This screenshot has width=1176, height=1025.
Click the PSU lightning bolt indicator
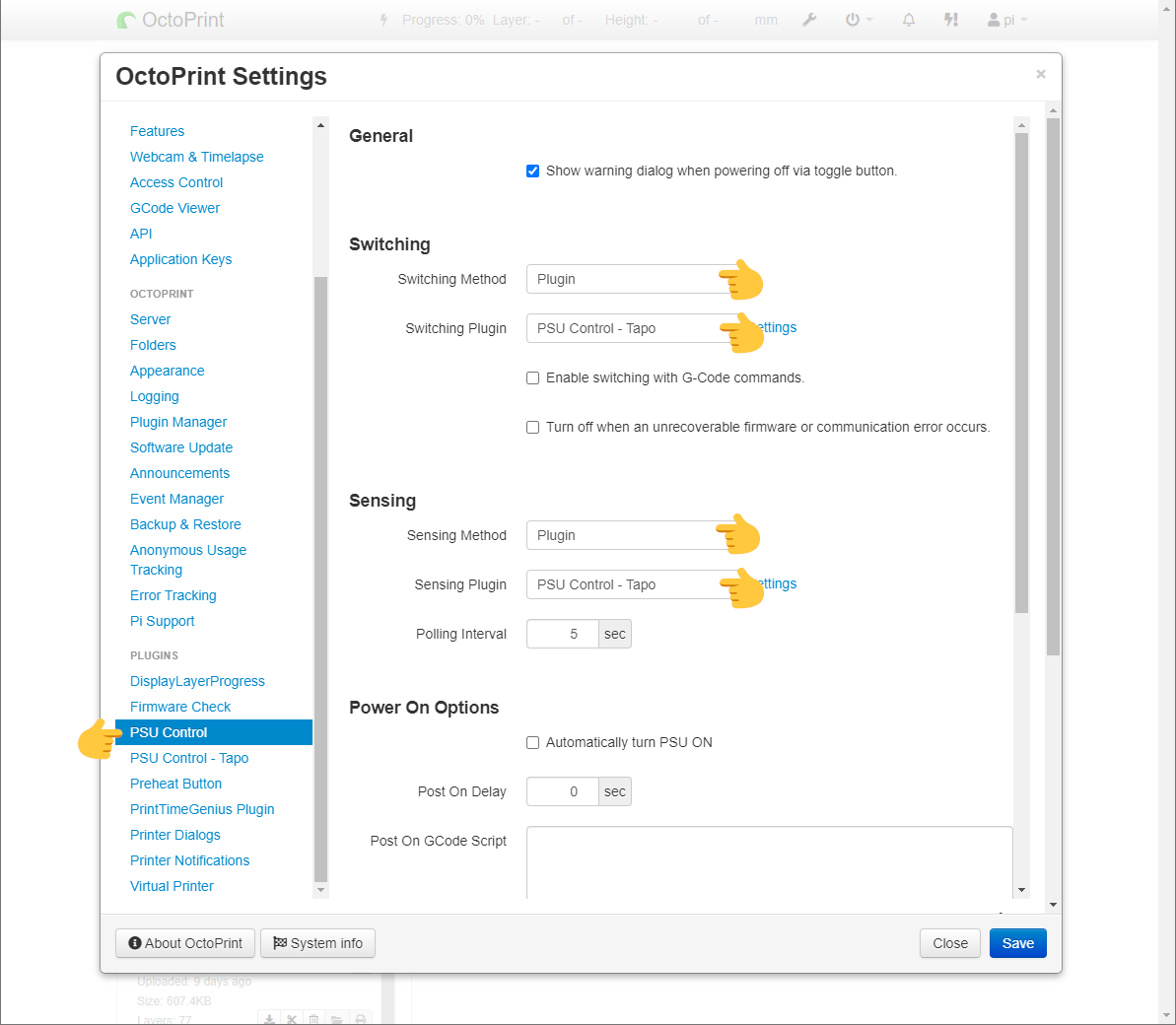pos(384,20)
